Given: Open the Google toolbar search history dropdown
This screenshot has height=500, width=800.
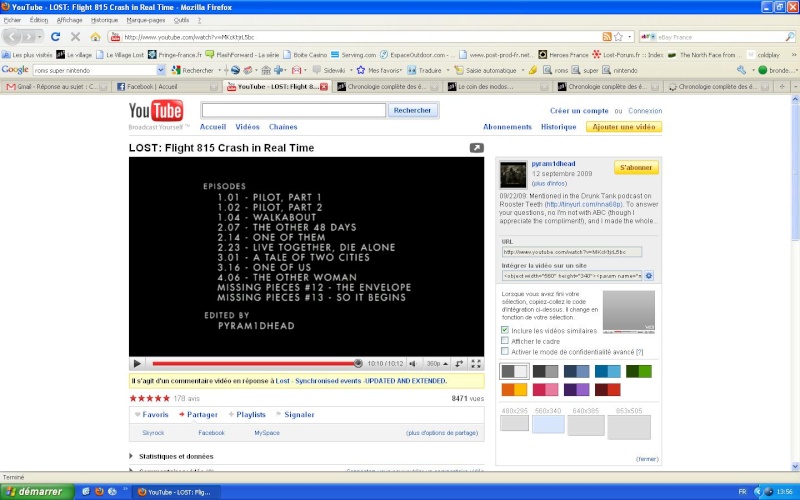Looking at the screenshot, I should point(161,70).
